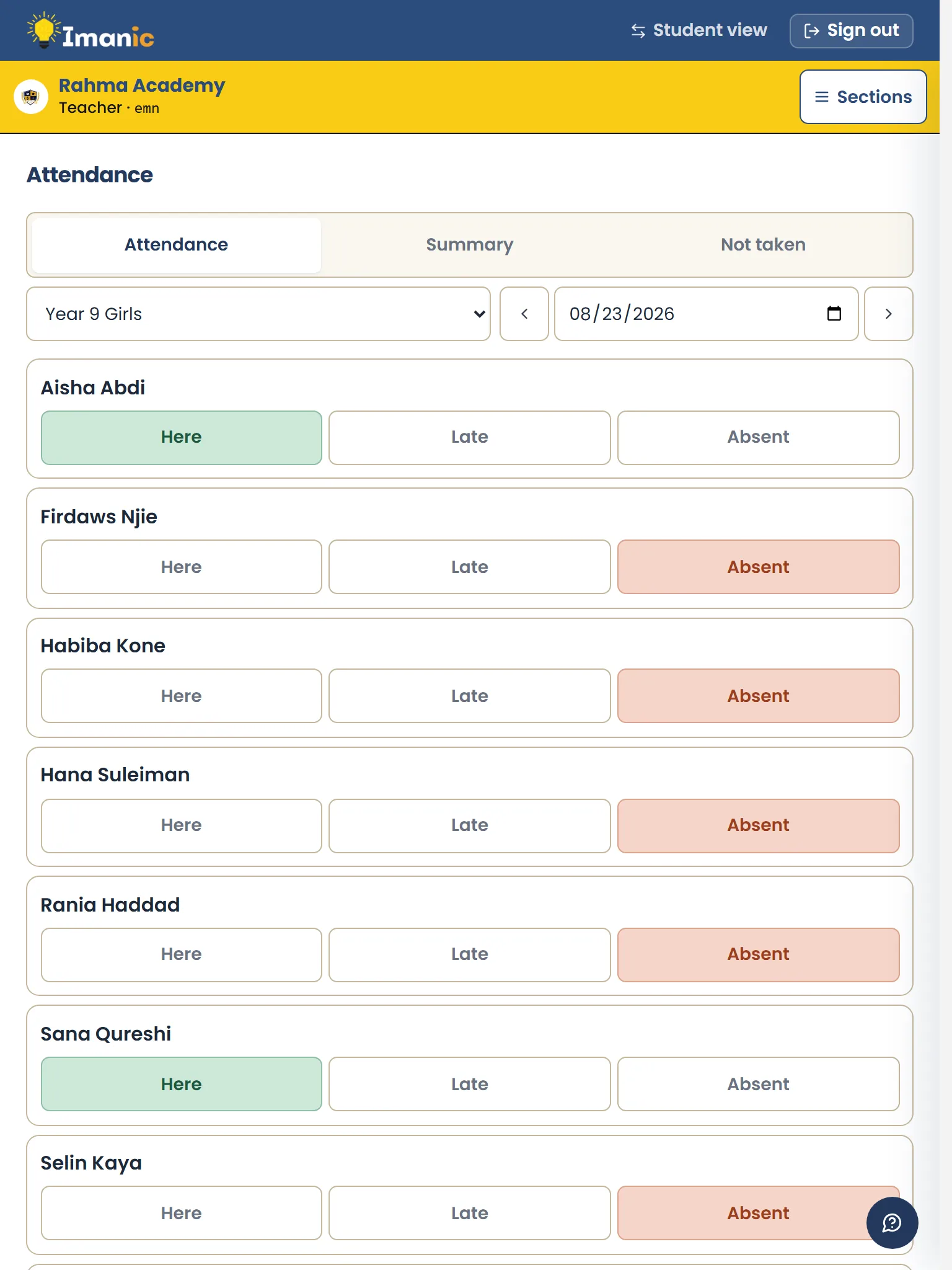This screenshot has width=952, height=1270.
Task: Open the calendar picker icon in date field
Action: (x=834, y=314)
